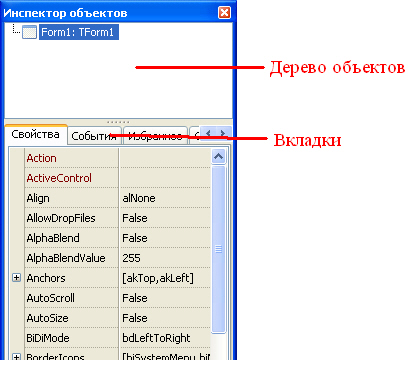Click the False value of AutoSize
Screen dimensions: 419x370
click(x=135, y=318)
